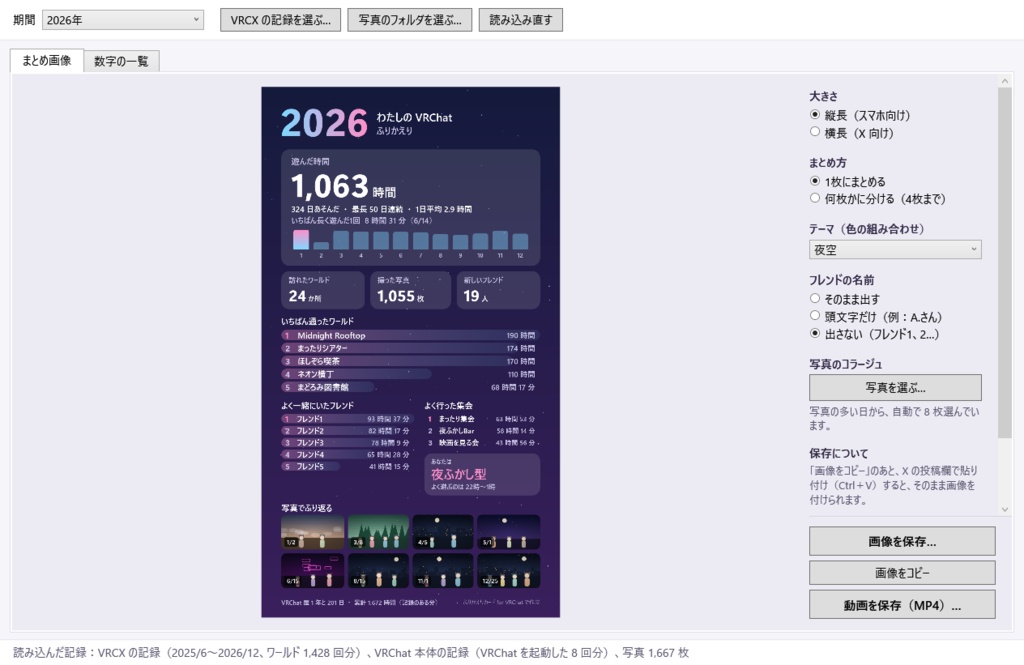
Task: Click the Midnight Rooftop world row
Action: (410, 335)
